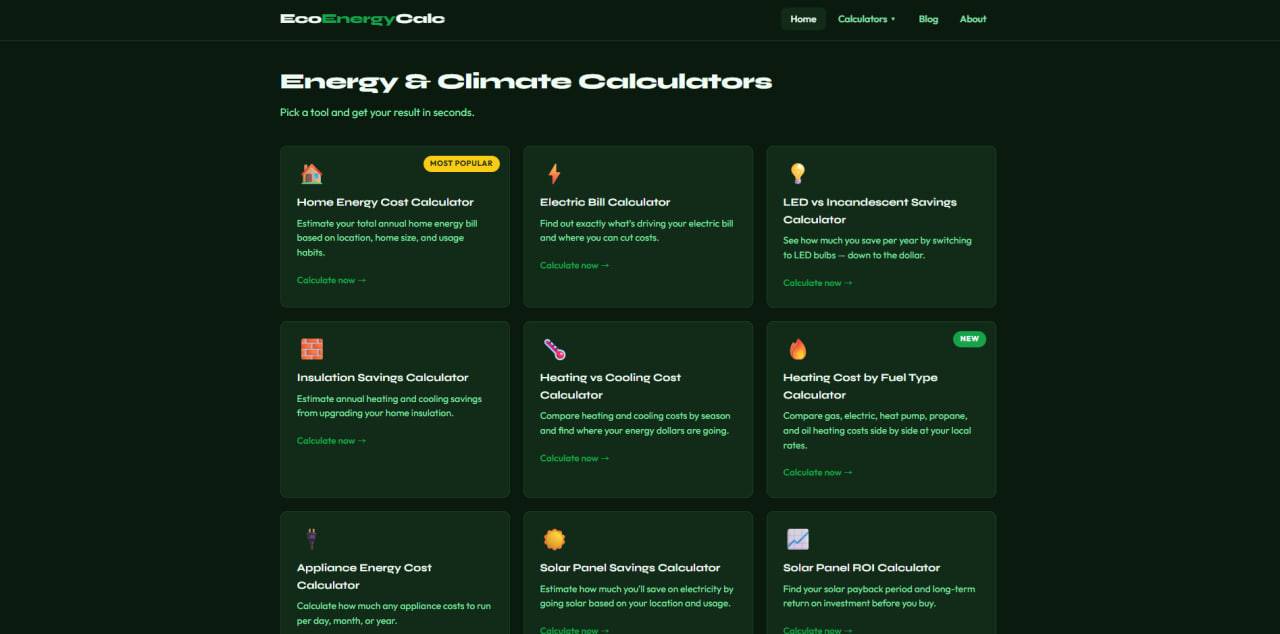Viewport: 1280px width, 634px height.
Task: Click the lightning bolt Electric Bill icon
Action: click(554, 174)
